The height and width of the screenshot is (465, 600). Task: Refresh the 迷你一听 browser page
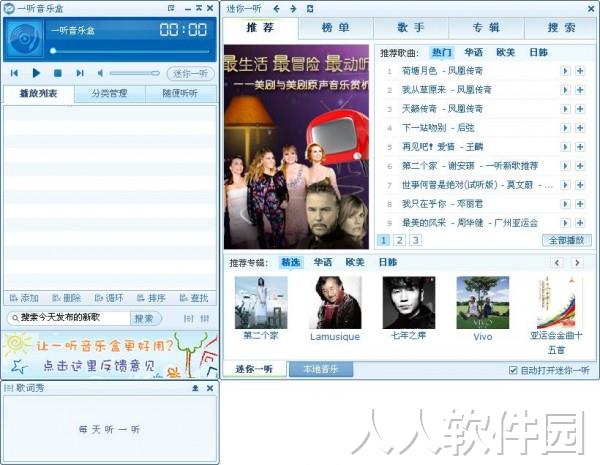310,8
